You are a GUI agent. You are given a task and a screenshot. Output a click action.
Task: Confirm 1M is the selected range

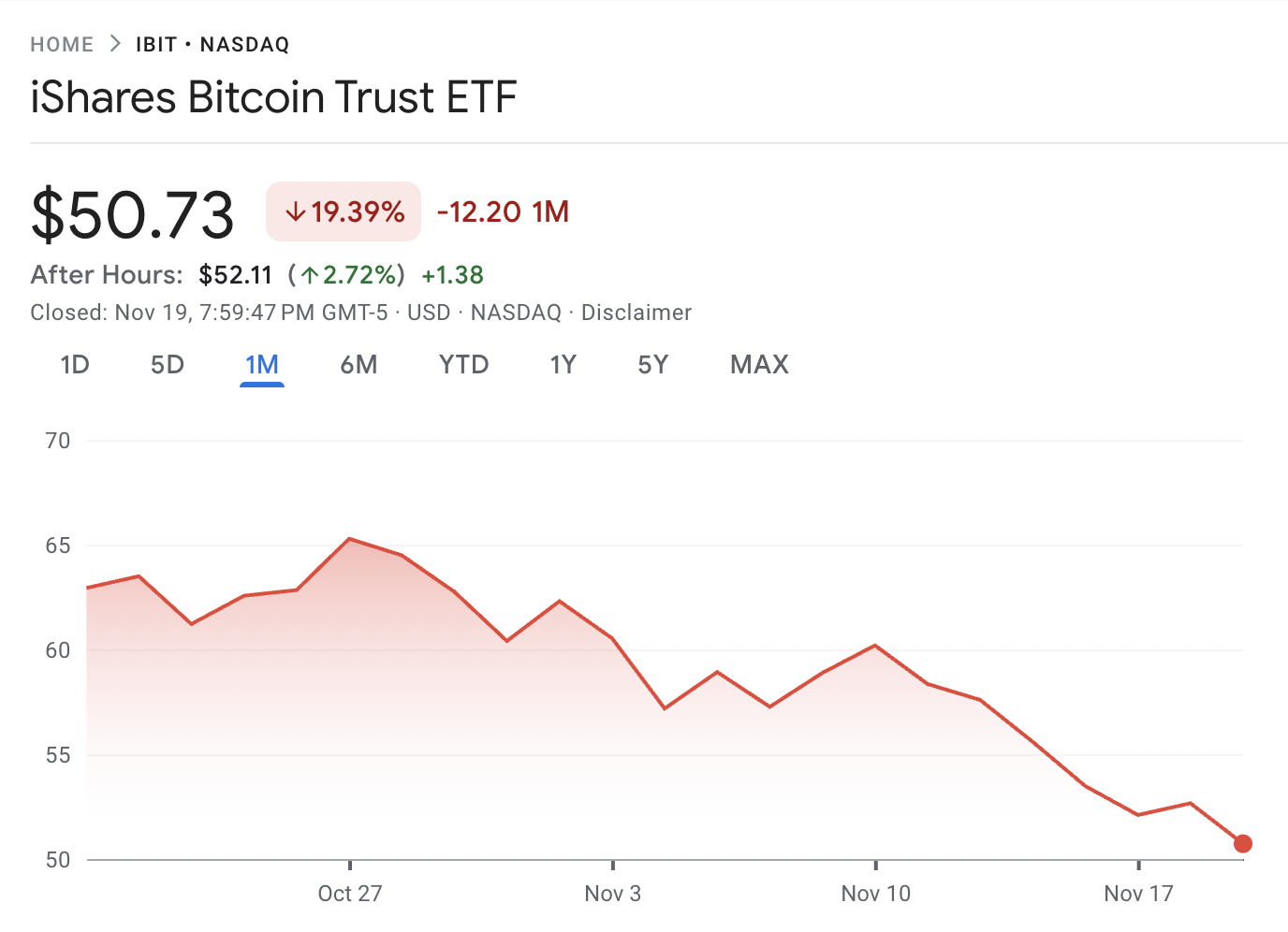262,365
